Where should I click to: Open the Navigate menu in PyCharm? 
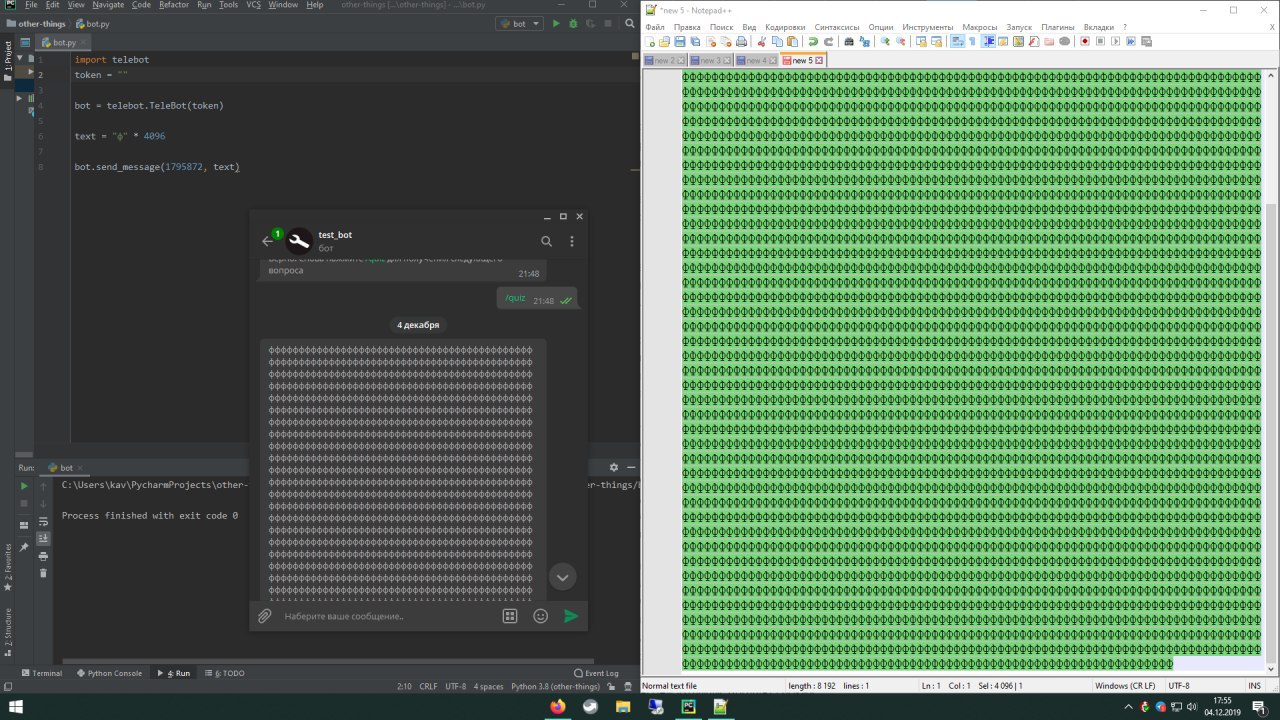[108, 5]
